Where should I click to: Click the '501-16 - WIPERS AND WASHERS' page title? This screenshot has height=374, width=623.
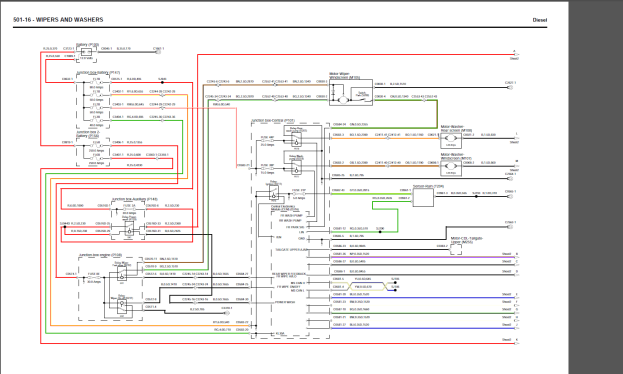click(58, 19)
